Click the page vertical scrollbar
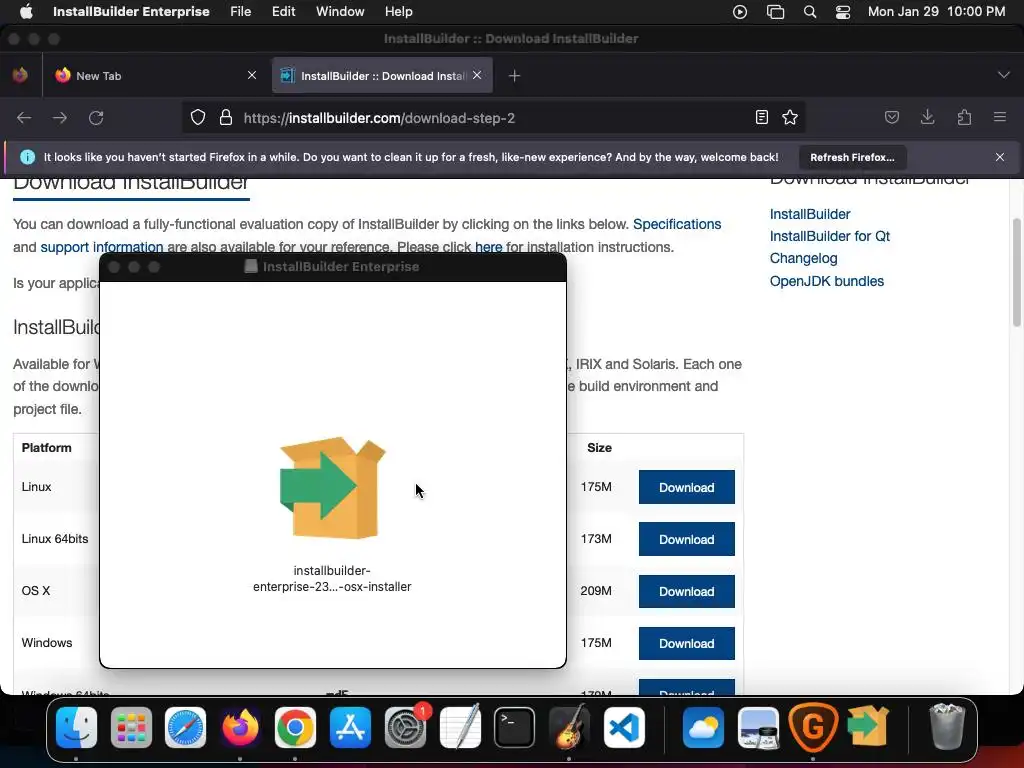Viewport: 1024px width, 768px height. pos(1017,272)
